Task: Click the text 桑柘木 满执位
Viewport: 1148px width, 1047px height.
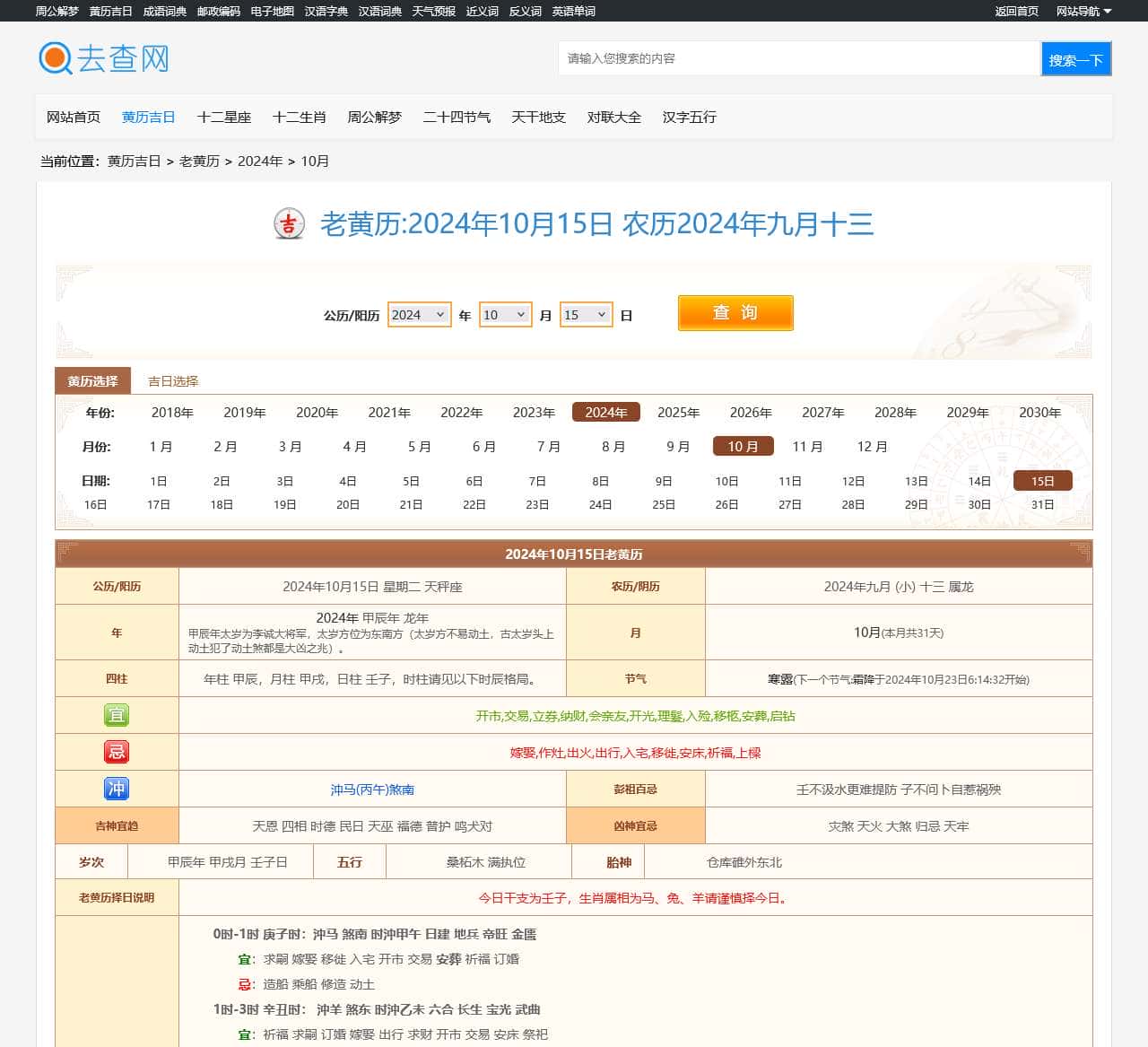Action: click(x=486, y=862)
